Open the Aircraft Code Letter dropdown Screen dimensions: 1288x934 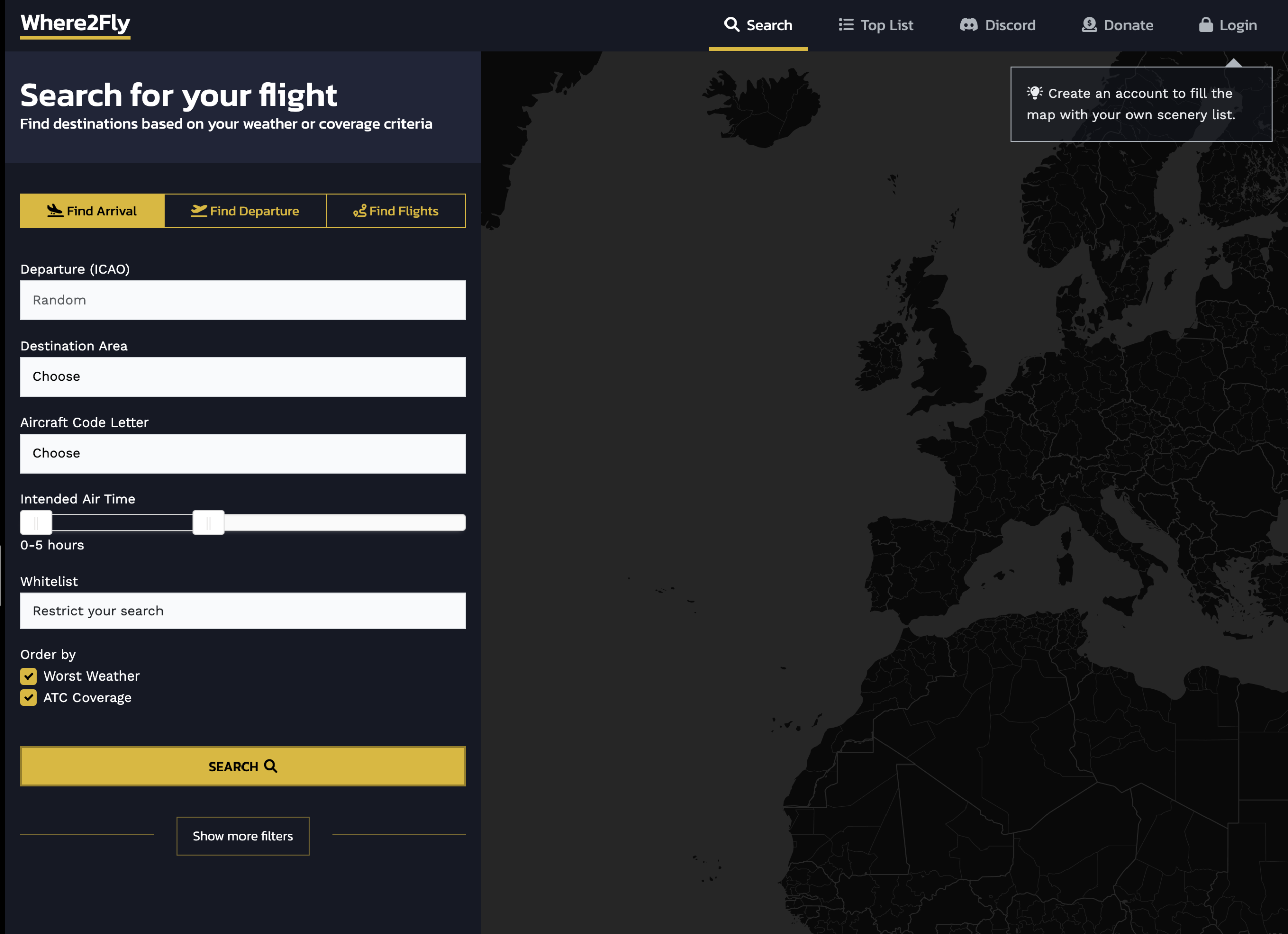(243, 453)
